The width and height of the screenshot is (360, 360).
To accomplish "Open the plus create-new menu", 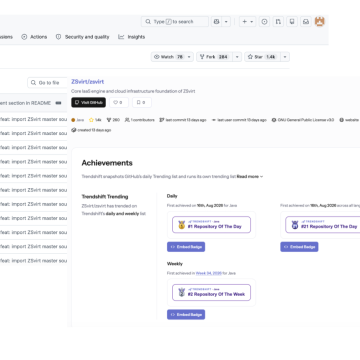I will click(247, 22).
